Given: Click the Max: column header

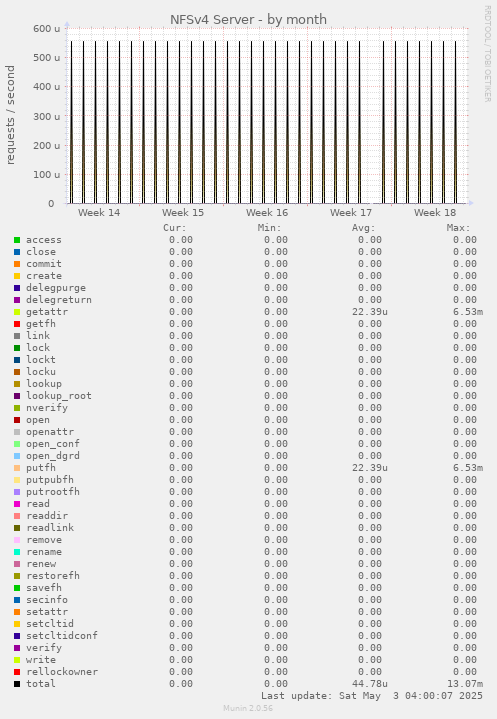Looking at the screenshot, I should (458, 228).
